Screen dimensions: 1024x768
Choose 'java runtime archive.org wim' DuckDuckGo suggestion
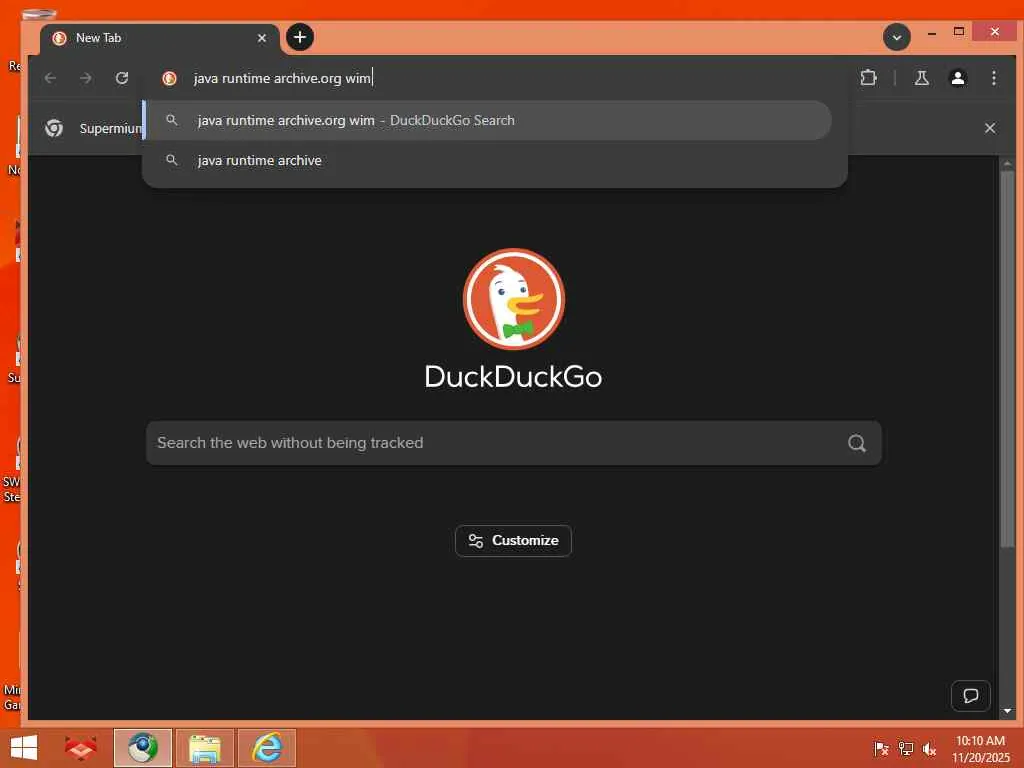click(x=488, y=120)
